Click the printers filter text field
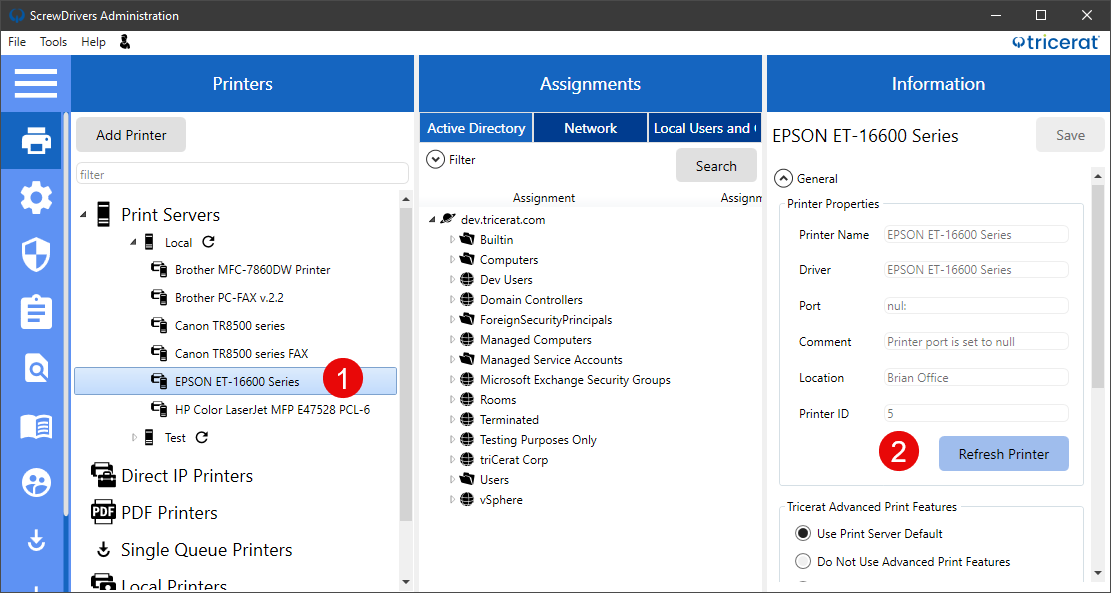 (x=242, y=174)
